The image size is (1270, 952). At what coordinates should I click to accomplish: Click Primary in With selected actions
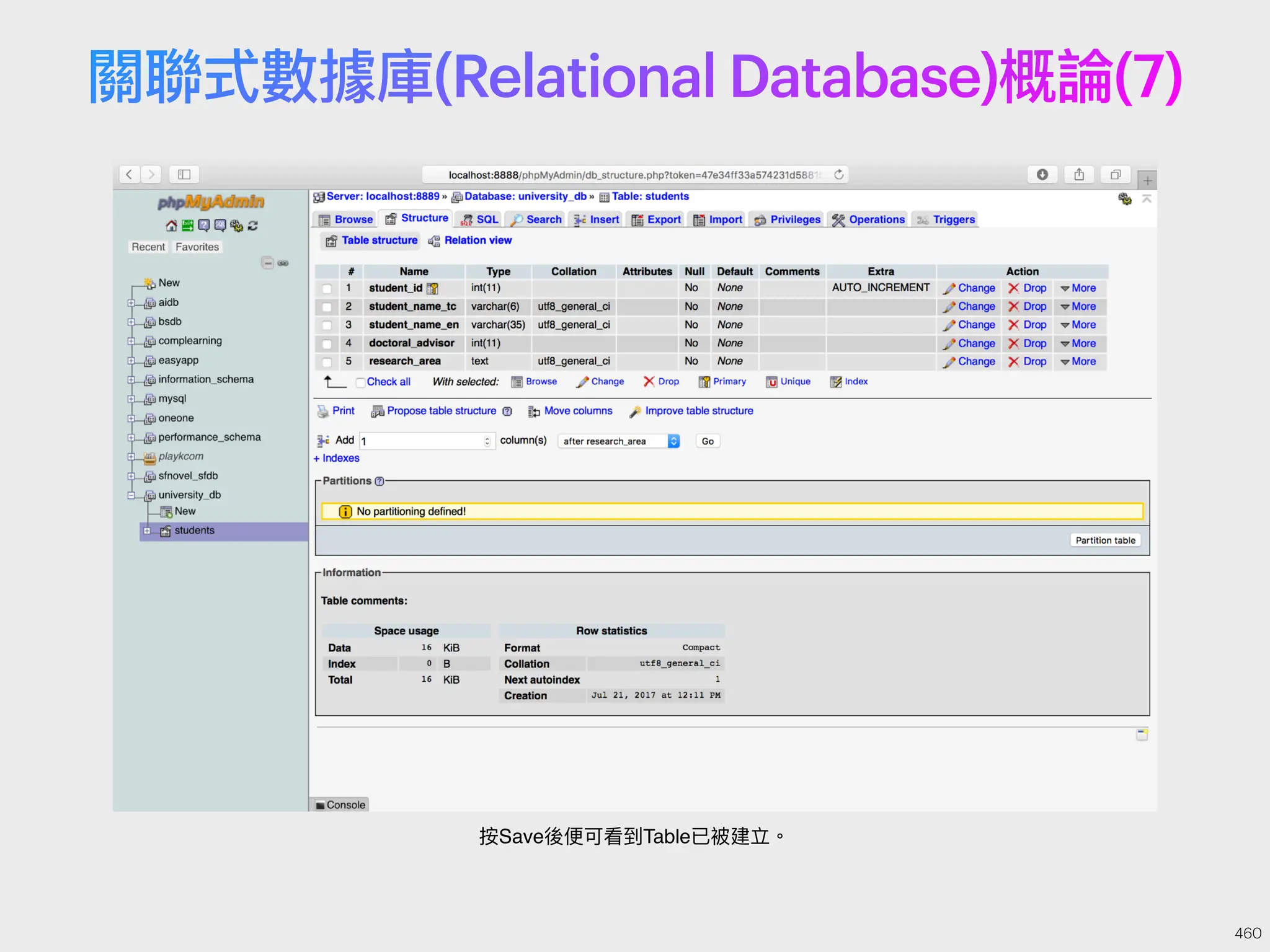(722, 382)
